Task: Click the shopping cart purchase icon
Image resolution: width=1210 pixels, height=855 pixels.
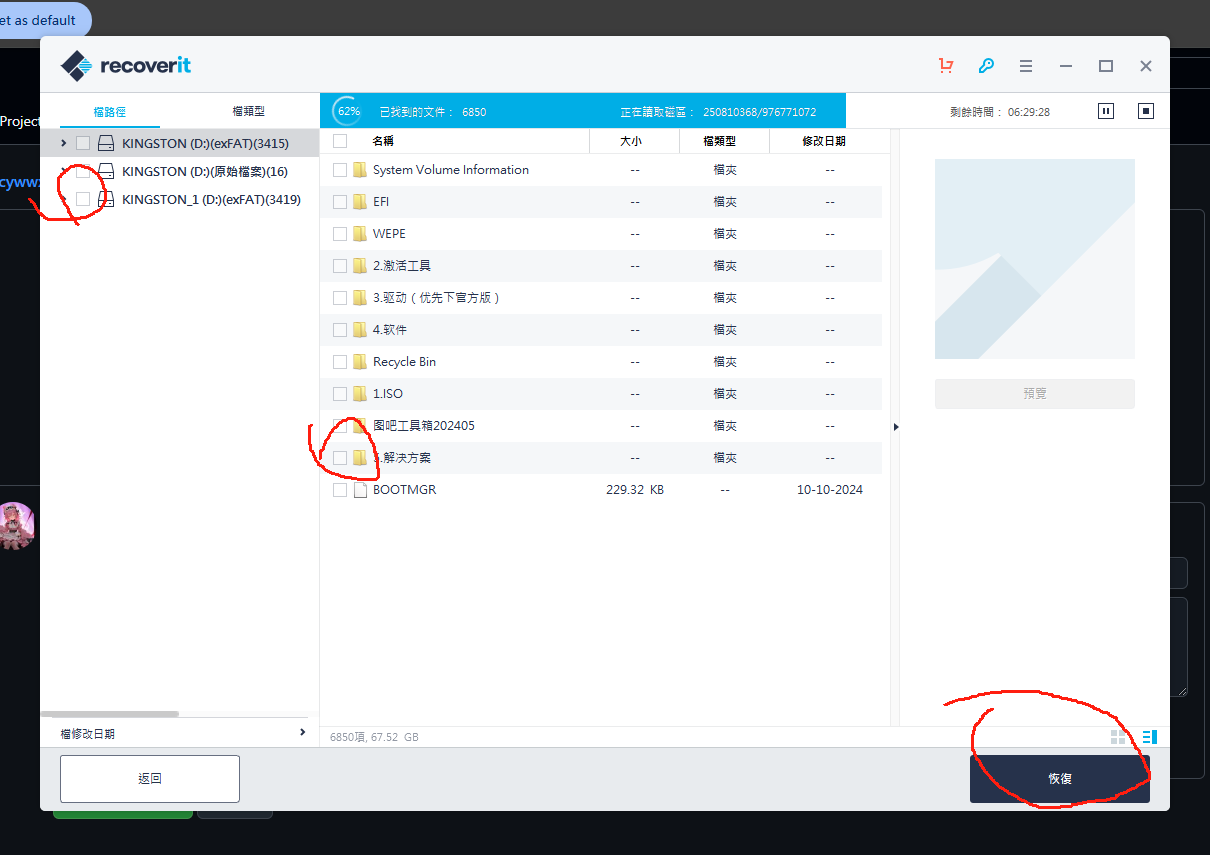Action: tap(945, 66)
